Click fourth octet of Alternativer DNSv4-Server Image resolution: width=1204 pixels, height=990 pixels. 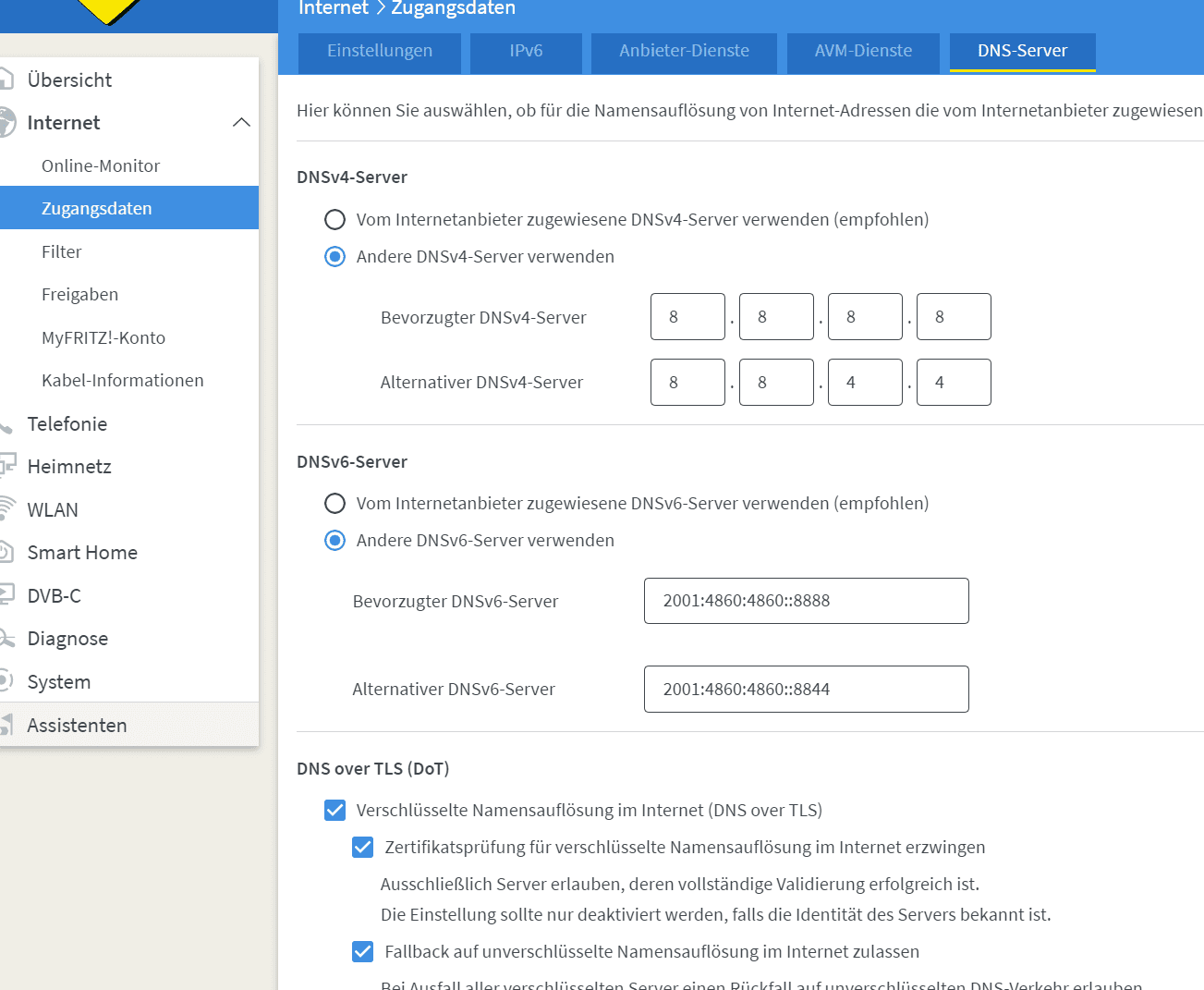[954, 382]
